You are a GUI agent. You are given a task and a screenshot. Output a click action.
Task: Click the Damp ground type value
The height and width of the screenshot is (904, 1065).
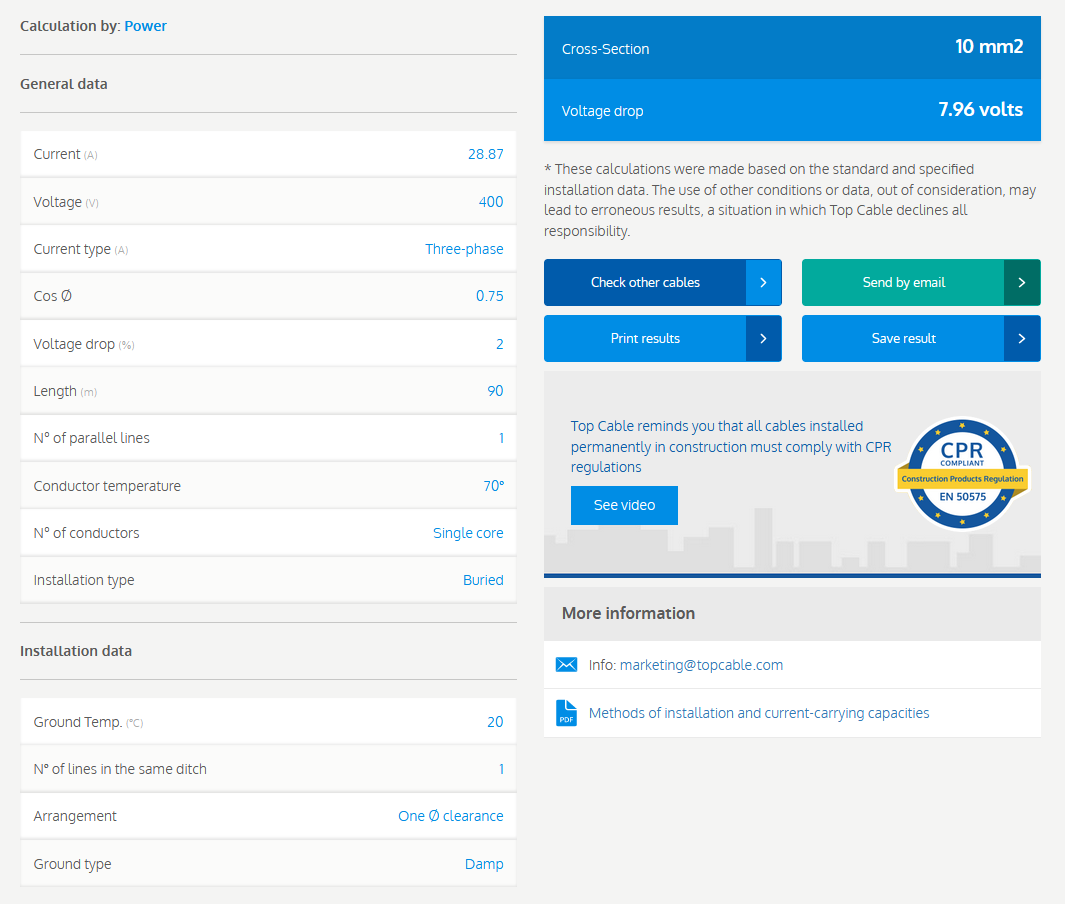tap(484, 864)
